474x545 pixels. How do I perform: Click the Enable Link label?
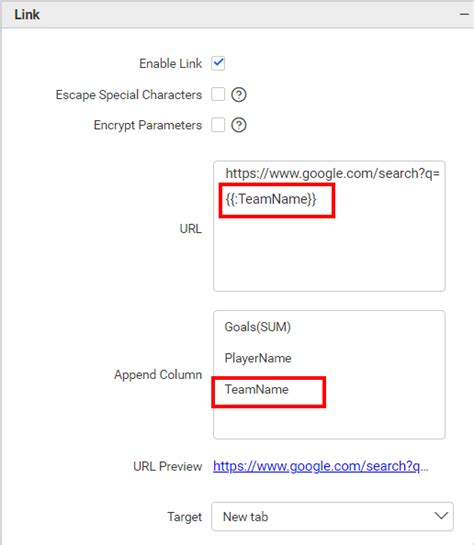(170, 64)
